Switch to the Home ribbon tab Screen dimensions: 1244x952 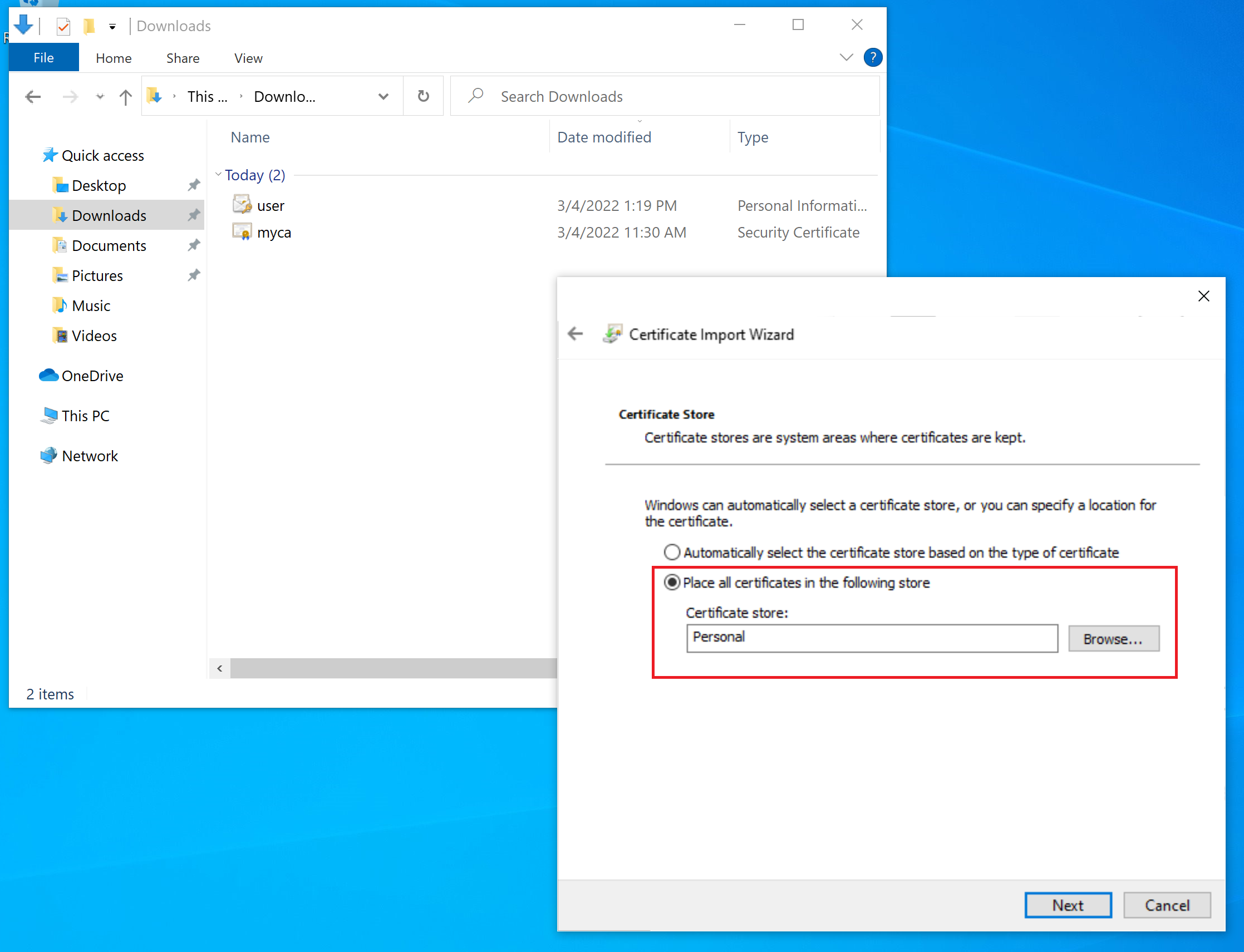click(x=114, y=58)
